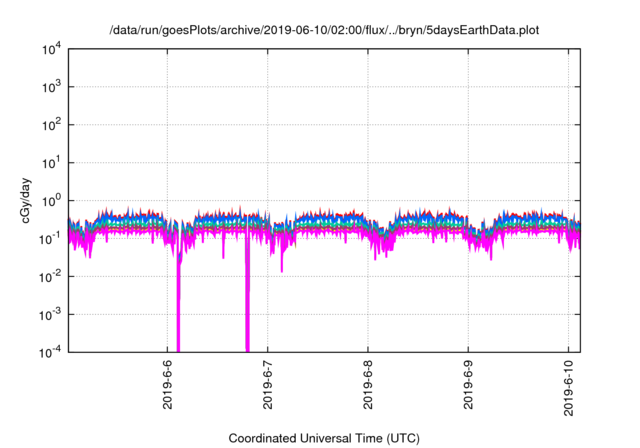This screenshot has width=640, height=448.
Task: Click the 10^3 y-axis tick label
Action: (x=51, y=87)
